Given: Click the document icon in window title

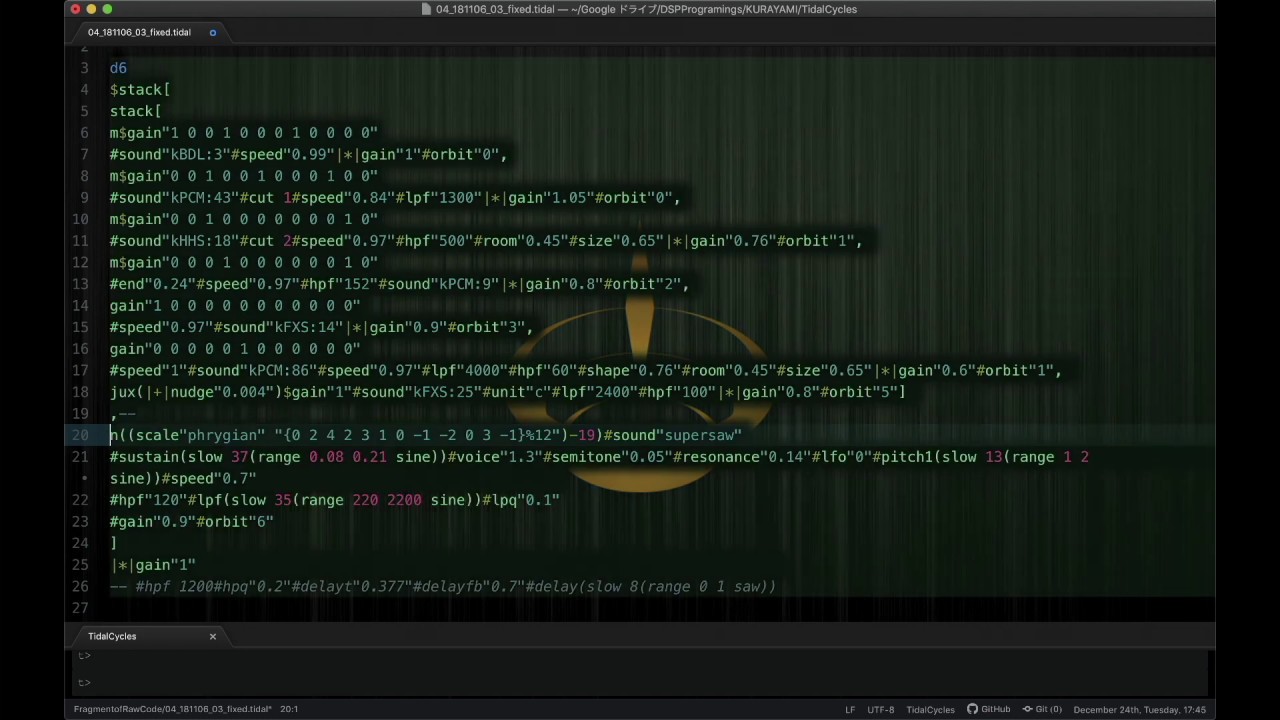Looking at the screenshot, I should click(x=427, y=9).
